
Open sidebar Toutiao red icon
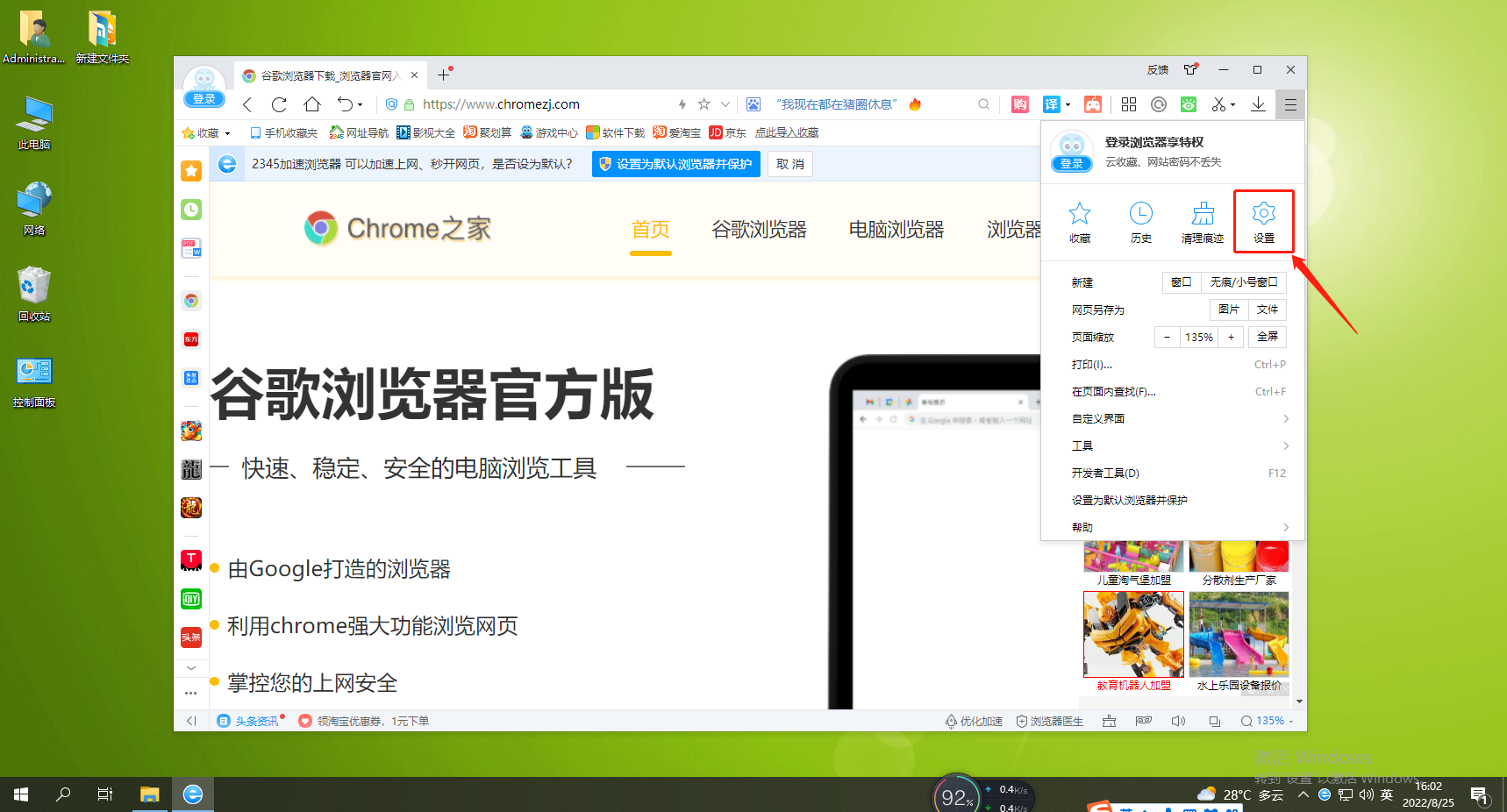(x=191, y=637)
